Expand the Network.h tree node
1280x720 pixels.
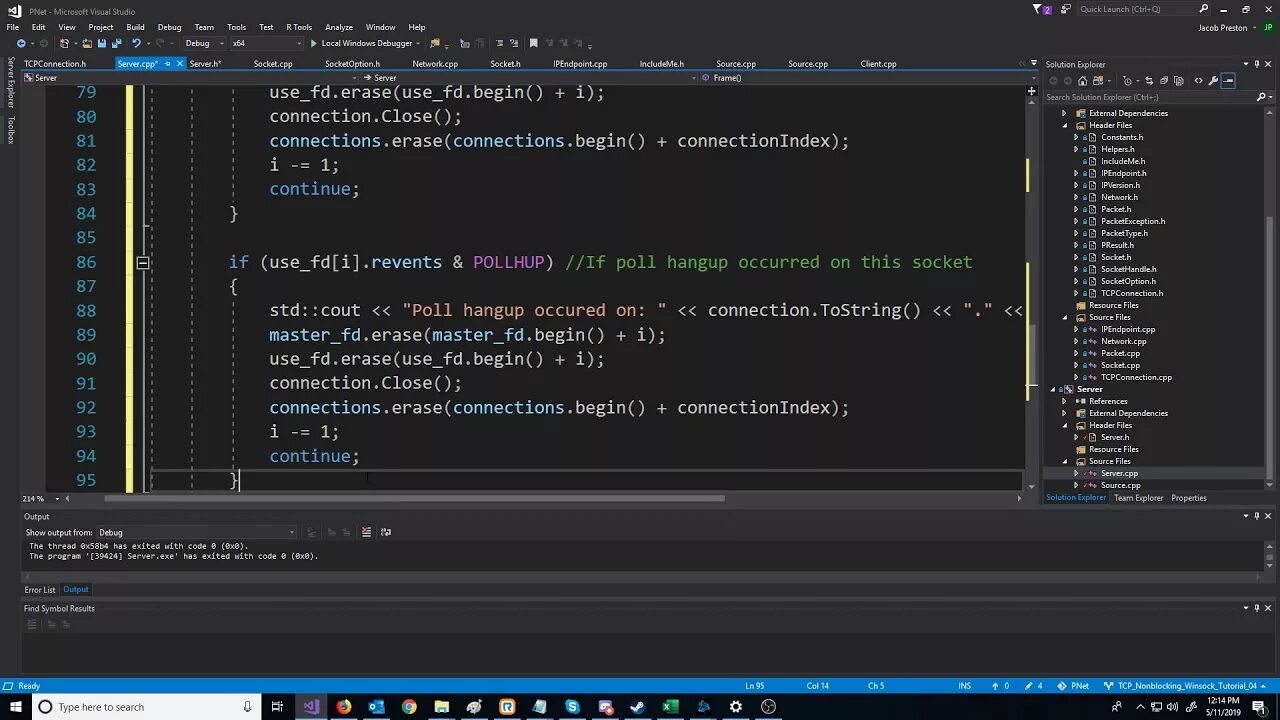1076,197
